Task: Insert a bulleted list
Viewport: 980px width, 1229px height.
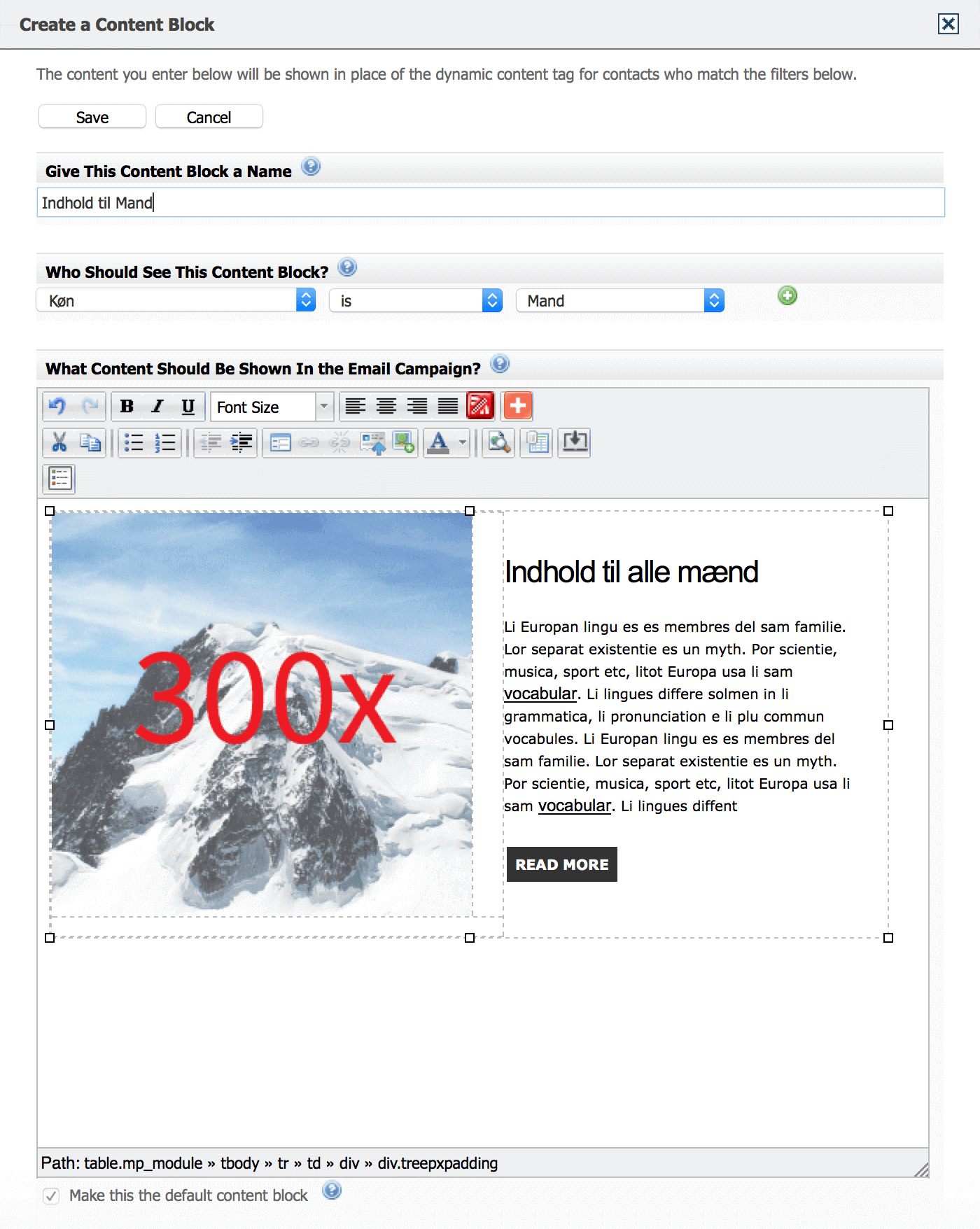Action: pos(134,442)
